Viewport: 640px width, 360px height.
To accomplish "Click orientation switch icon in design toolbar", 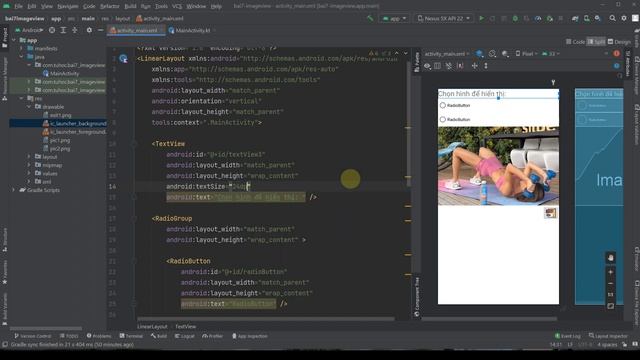I will pos(493,53).
